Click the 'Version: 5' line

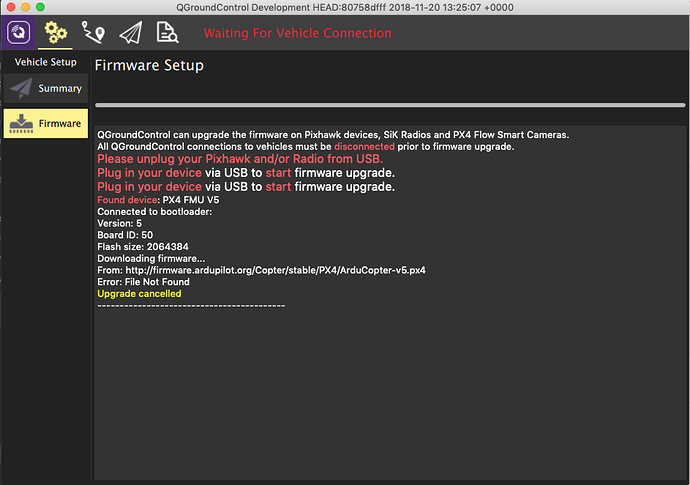(119, 223)
